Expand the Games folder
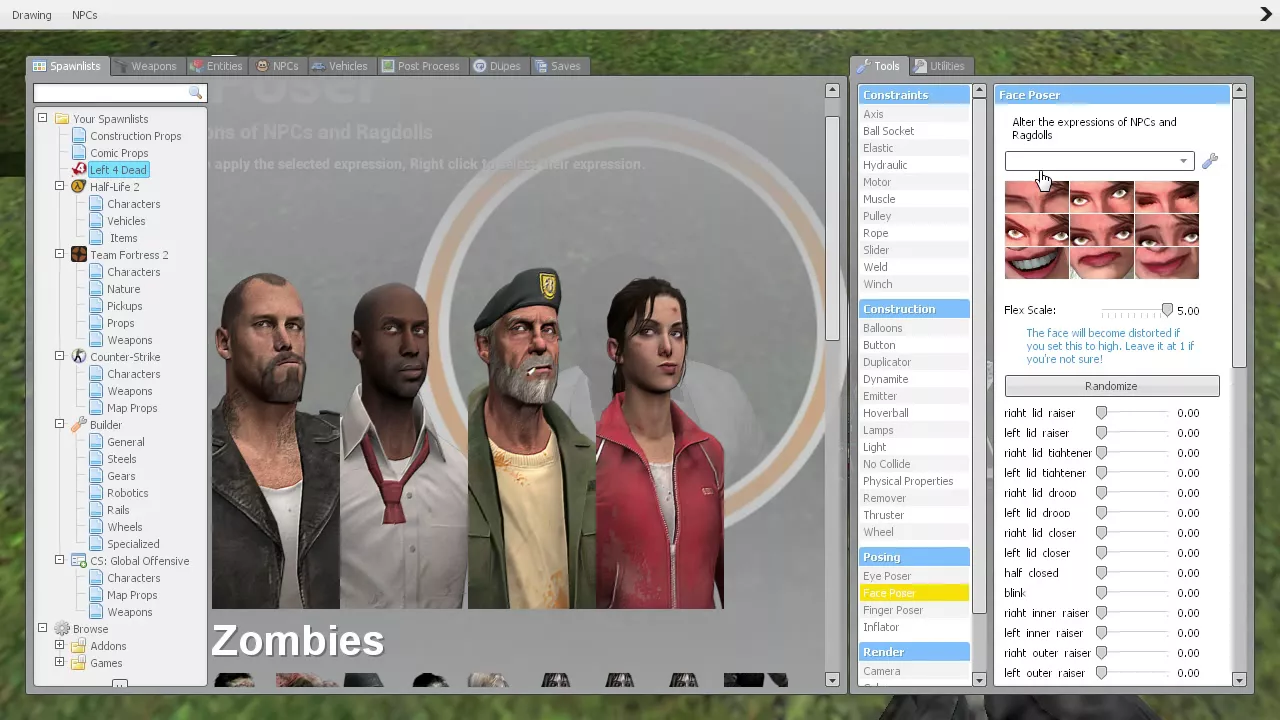Screen dimensions: 1280x720 point(60,663)
